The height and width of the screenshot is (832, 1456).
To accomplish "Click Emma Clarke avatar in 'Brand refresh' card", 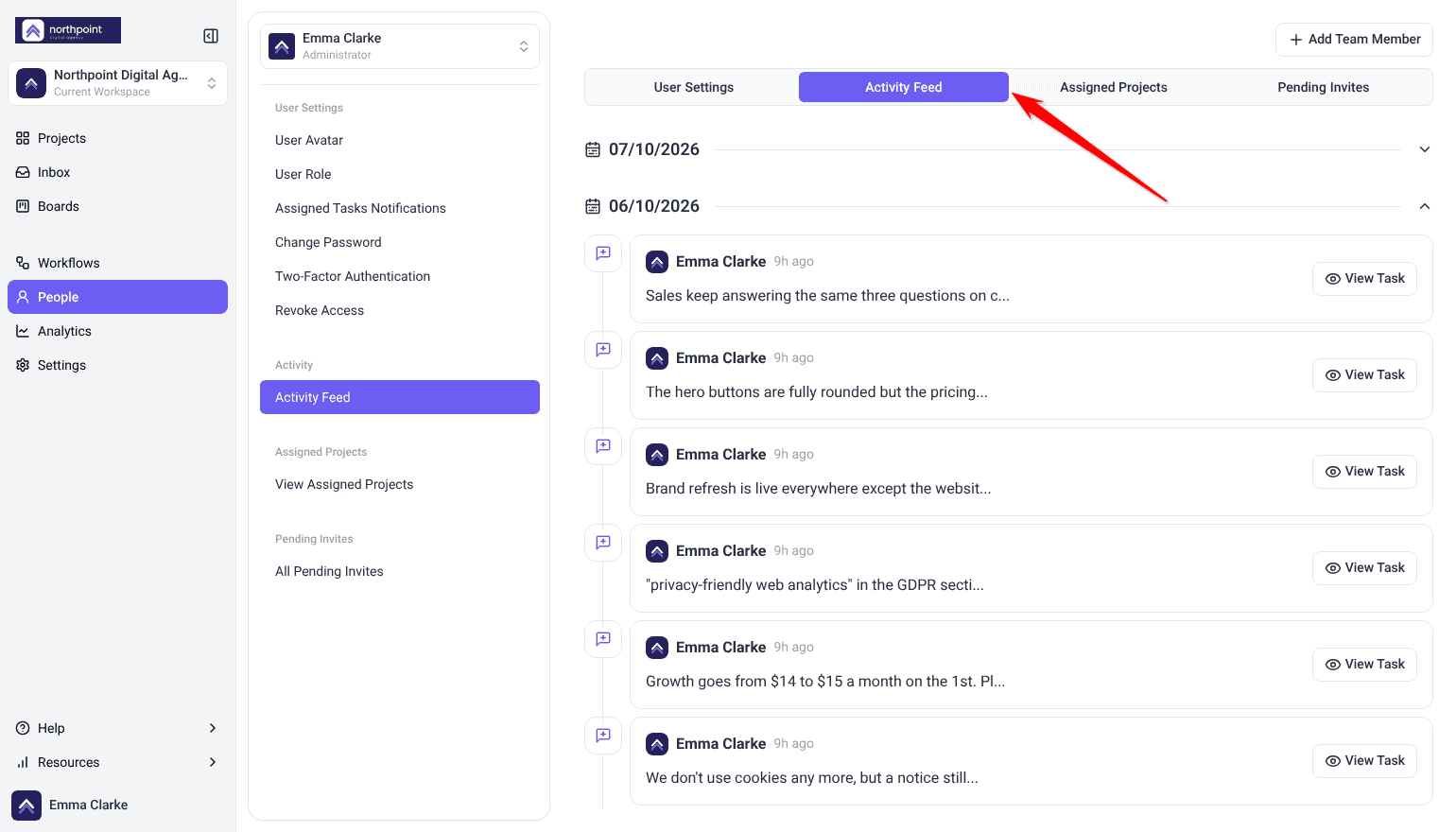I will tap(657, 455).
